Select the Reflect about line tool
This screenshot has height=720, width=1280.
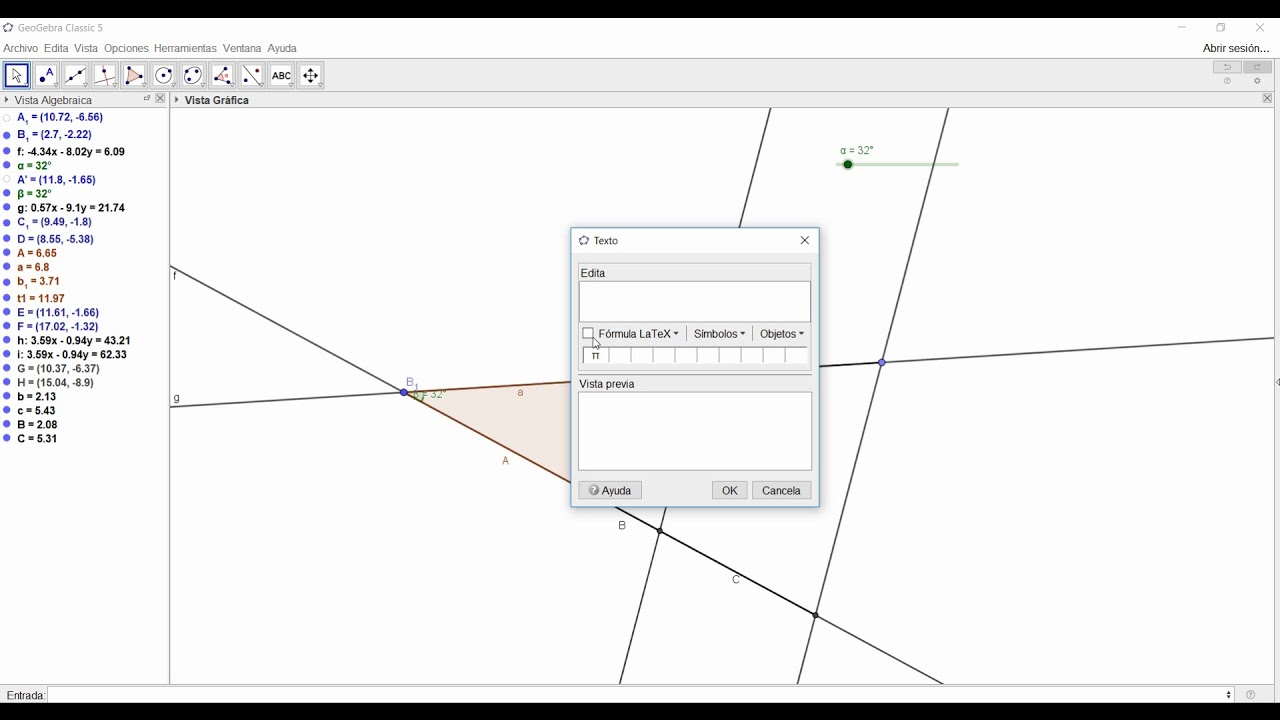click(252, 76)
